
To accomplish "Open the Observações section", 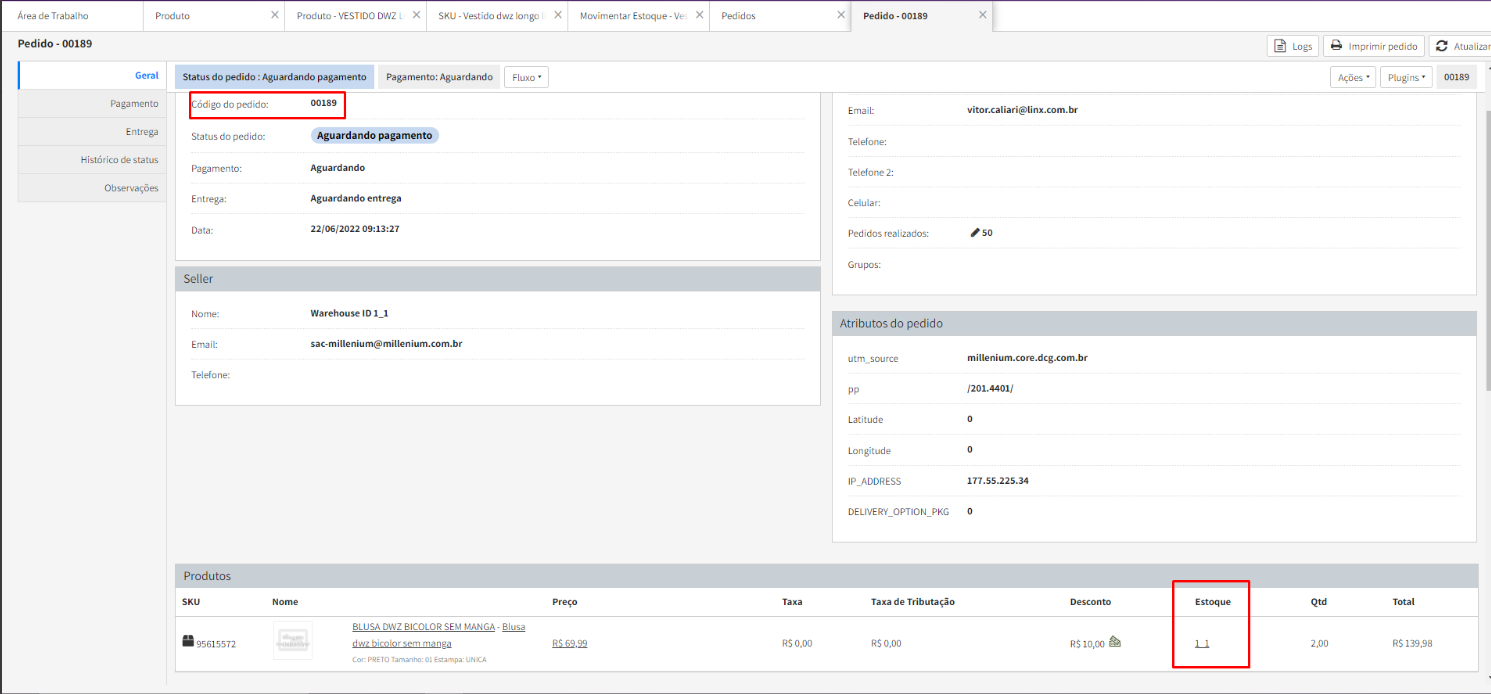I will pos(92,188).
